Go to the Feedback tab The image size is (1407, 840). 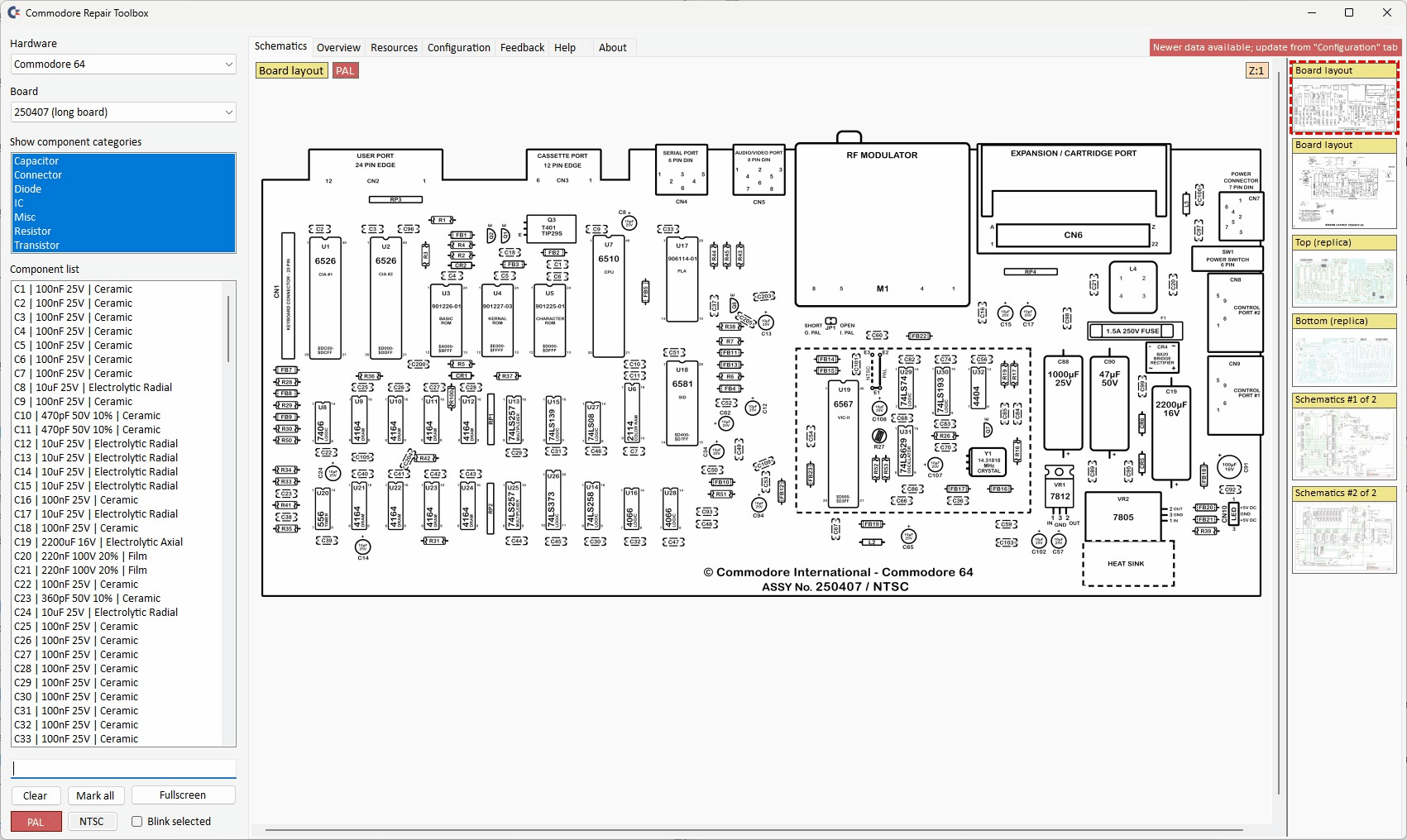(x=522, y=48)
